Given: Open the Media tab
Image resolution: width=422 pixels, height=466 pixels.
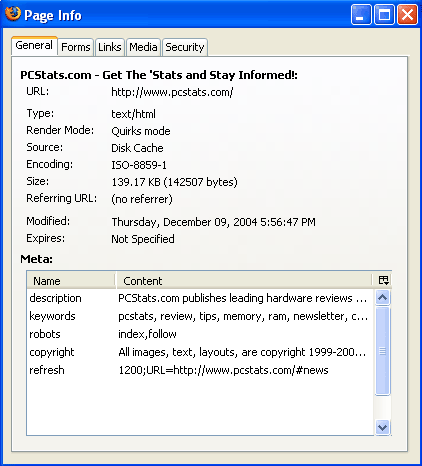Looking at the screenshot, I should [x=143, y=47].
